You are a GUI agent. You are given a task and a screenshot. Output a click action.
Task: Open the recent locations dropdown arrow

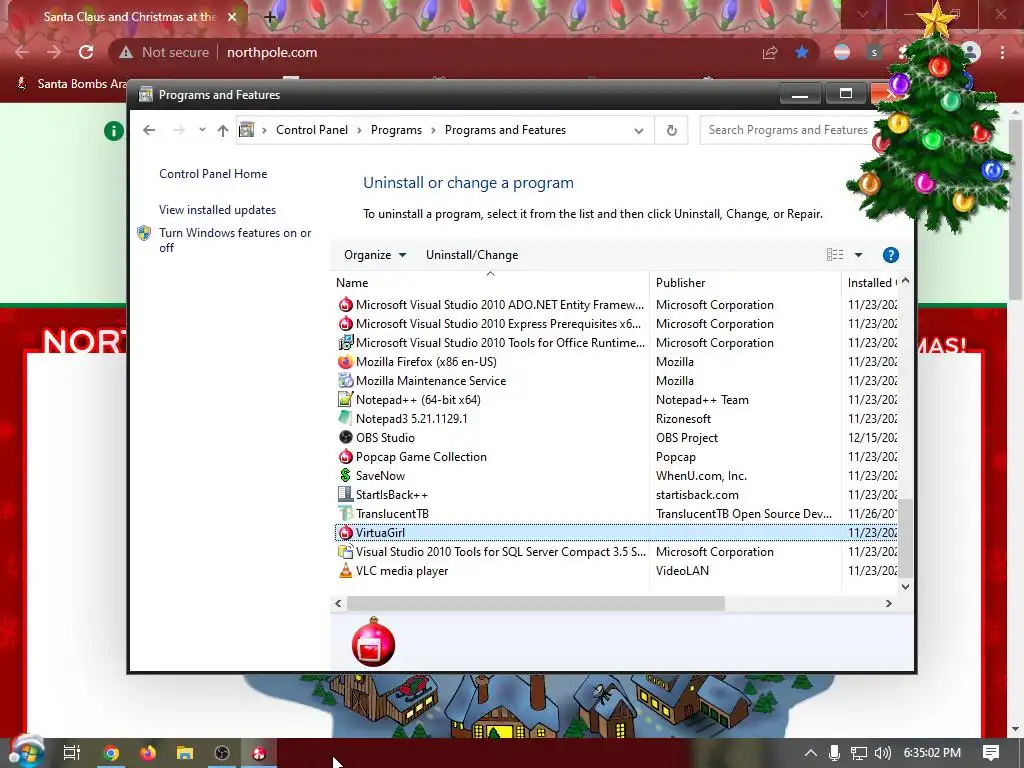202,130
